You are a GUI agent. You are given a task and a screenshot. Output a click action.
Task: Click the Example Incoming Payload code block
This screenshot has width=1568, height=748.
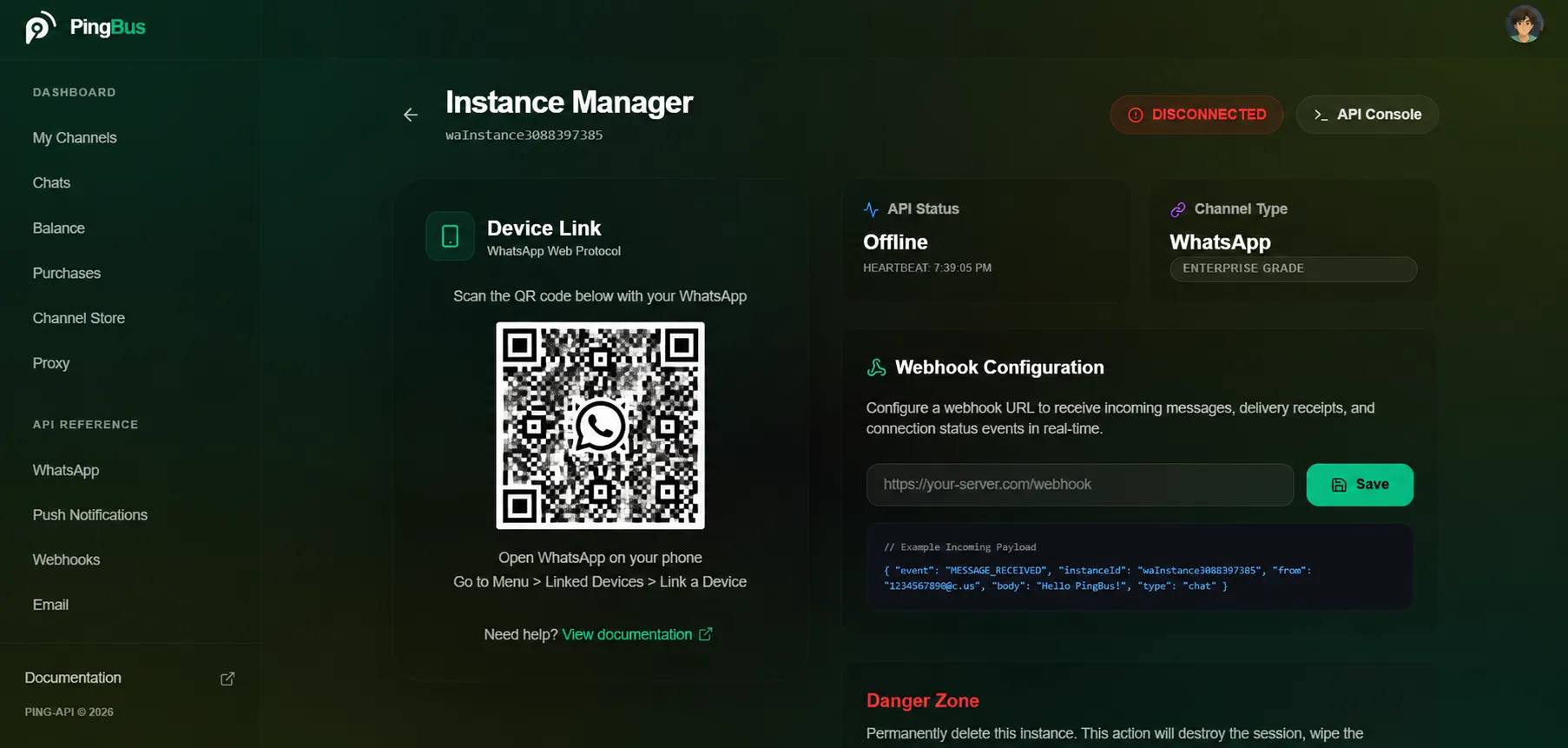tap(1139, 566)
